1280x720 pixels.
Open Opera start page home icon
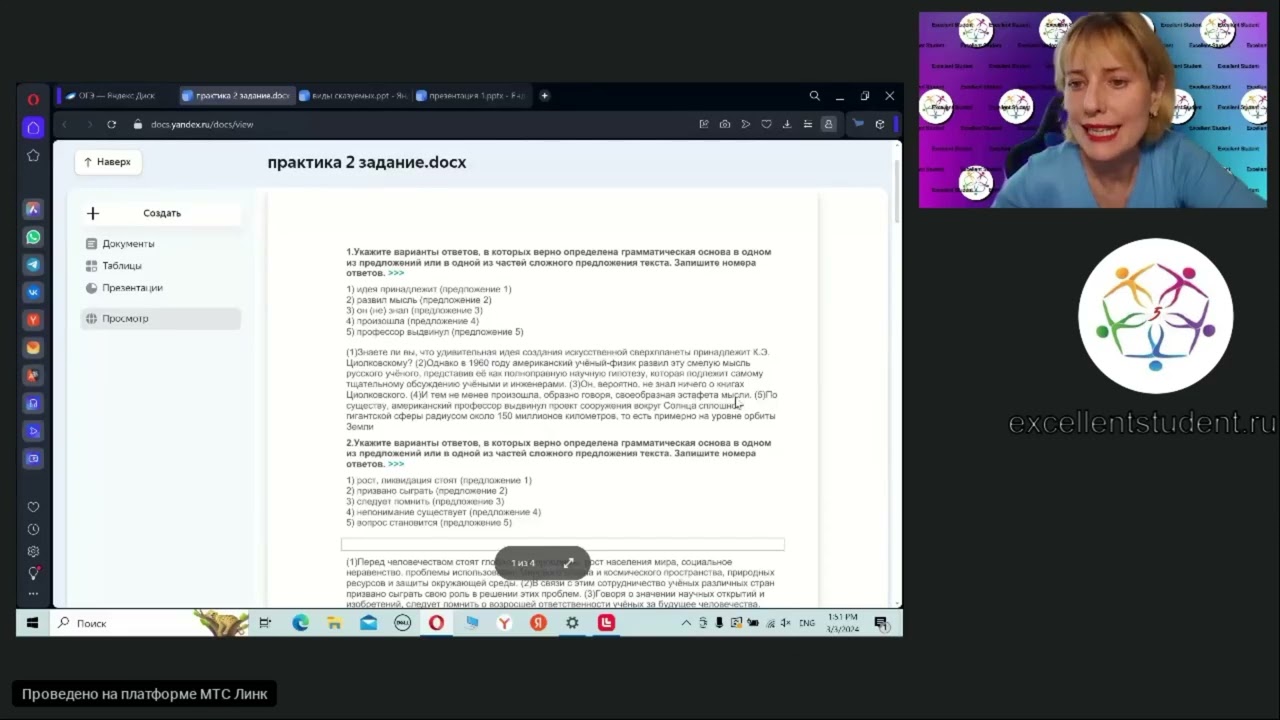click(33, 128)
